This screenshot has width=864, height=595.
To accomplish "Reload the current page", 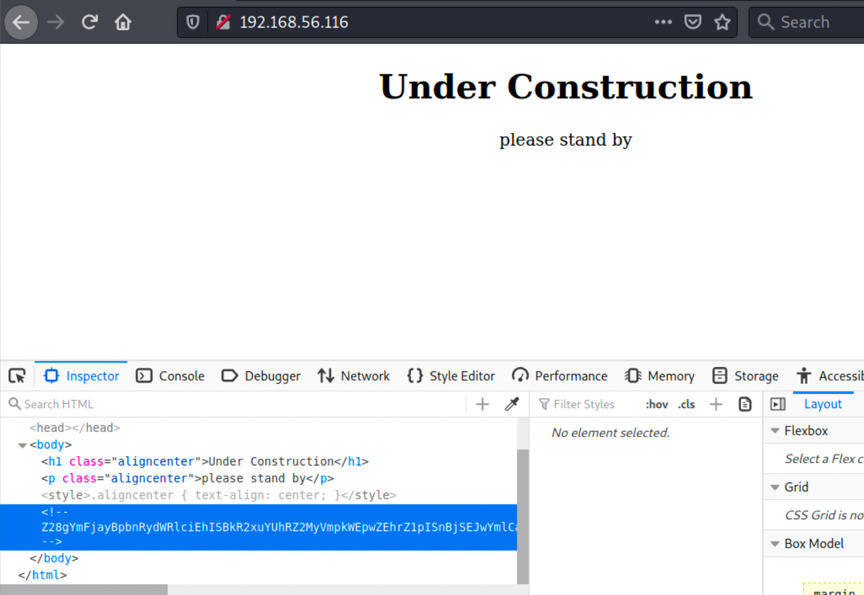I will pos(90,22).
